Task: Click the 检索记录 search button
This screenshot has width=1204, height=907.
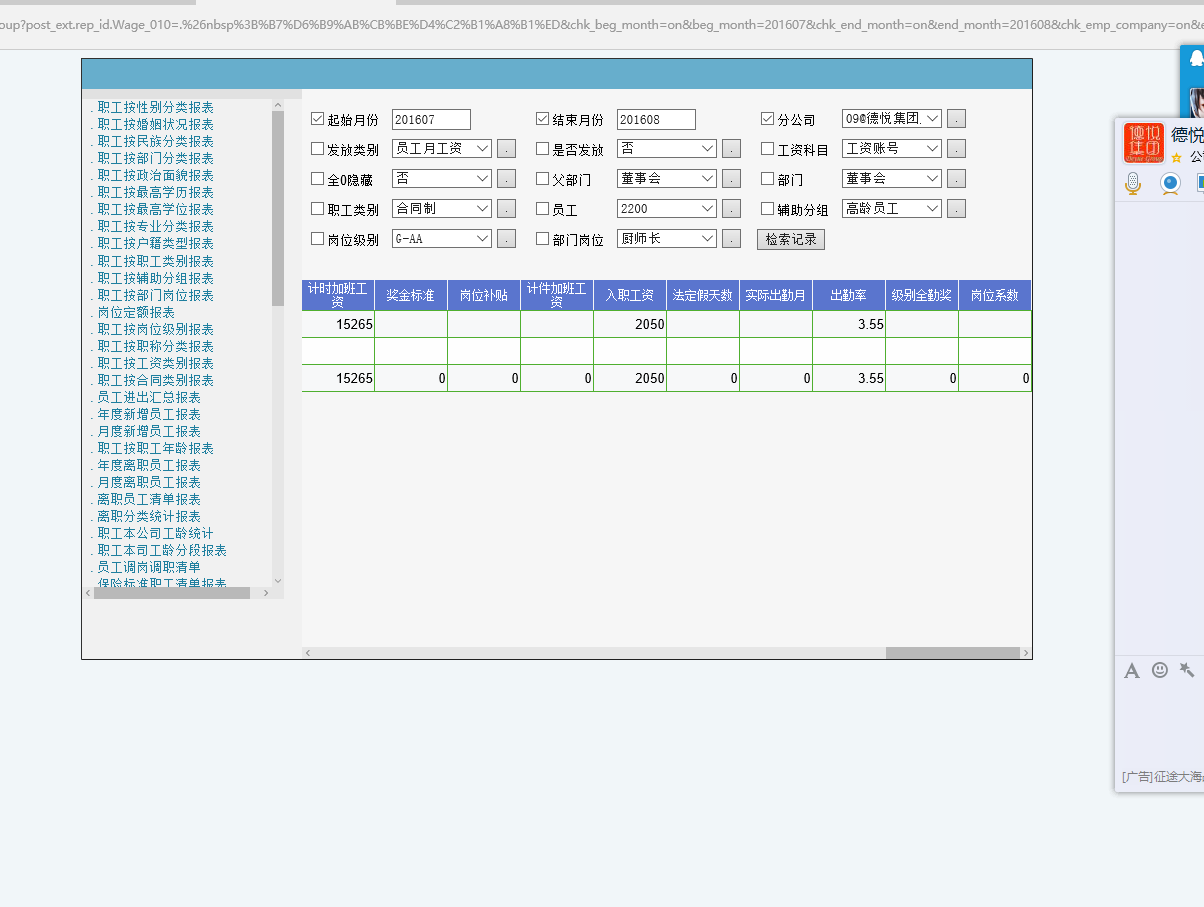Action: (790, 239)
